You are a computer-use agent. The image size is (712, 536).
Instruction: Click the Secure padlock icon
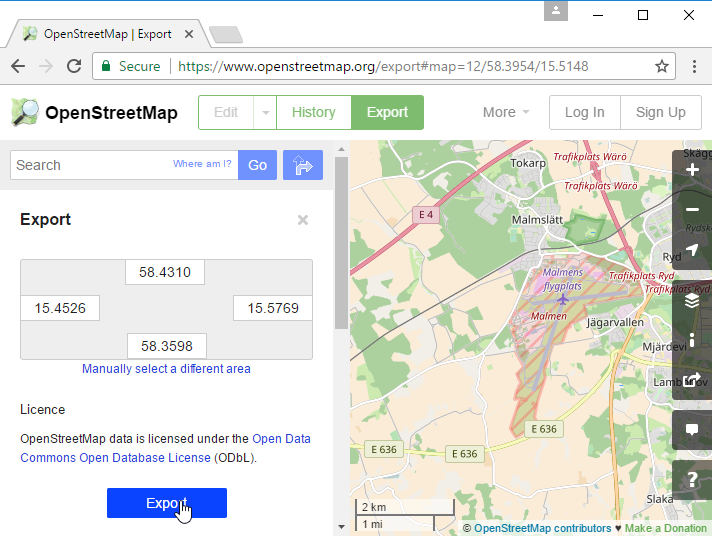coord(106,66)
